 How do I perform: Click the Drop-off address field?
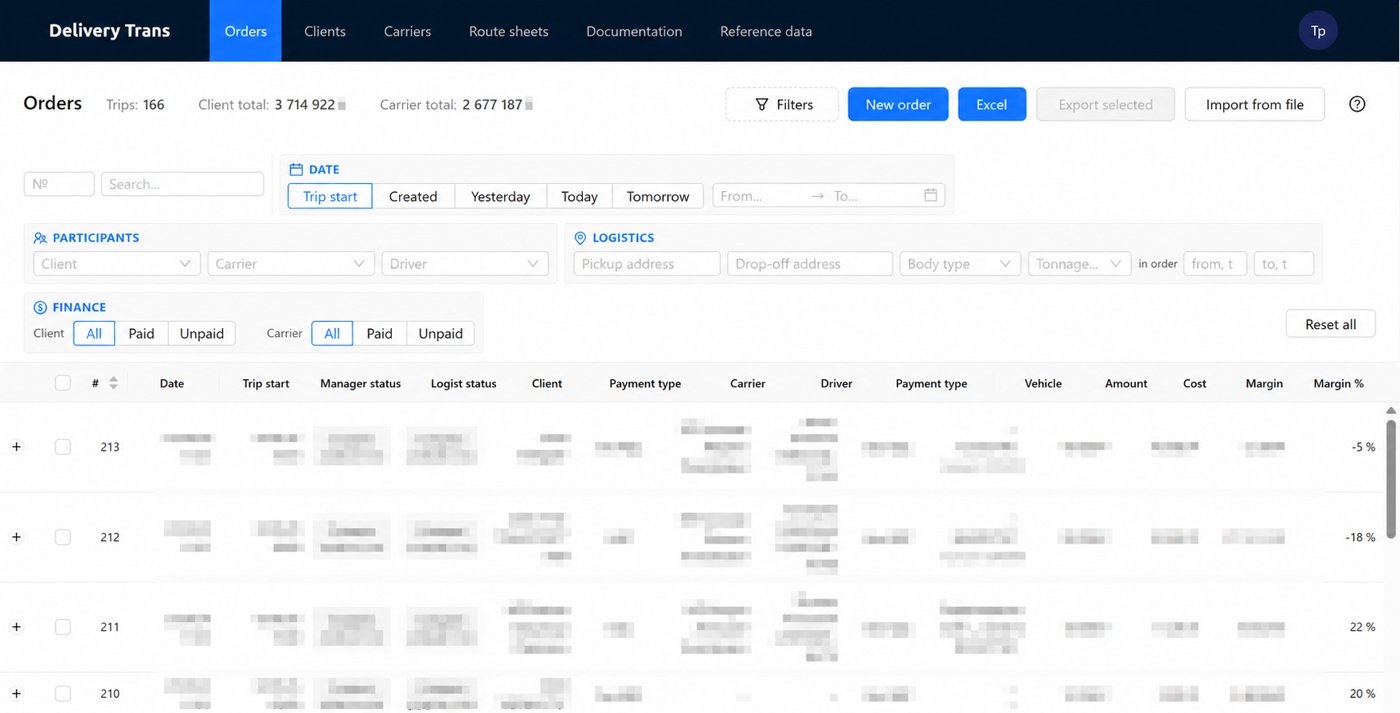click(x=810, y=264)
